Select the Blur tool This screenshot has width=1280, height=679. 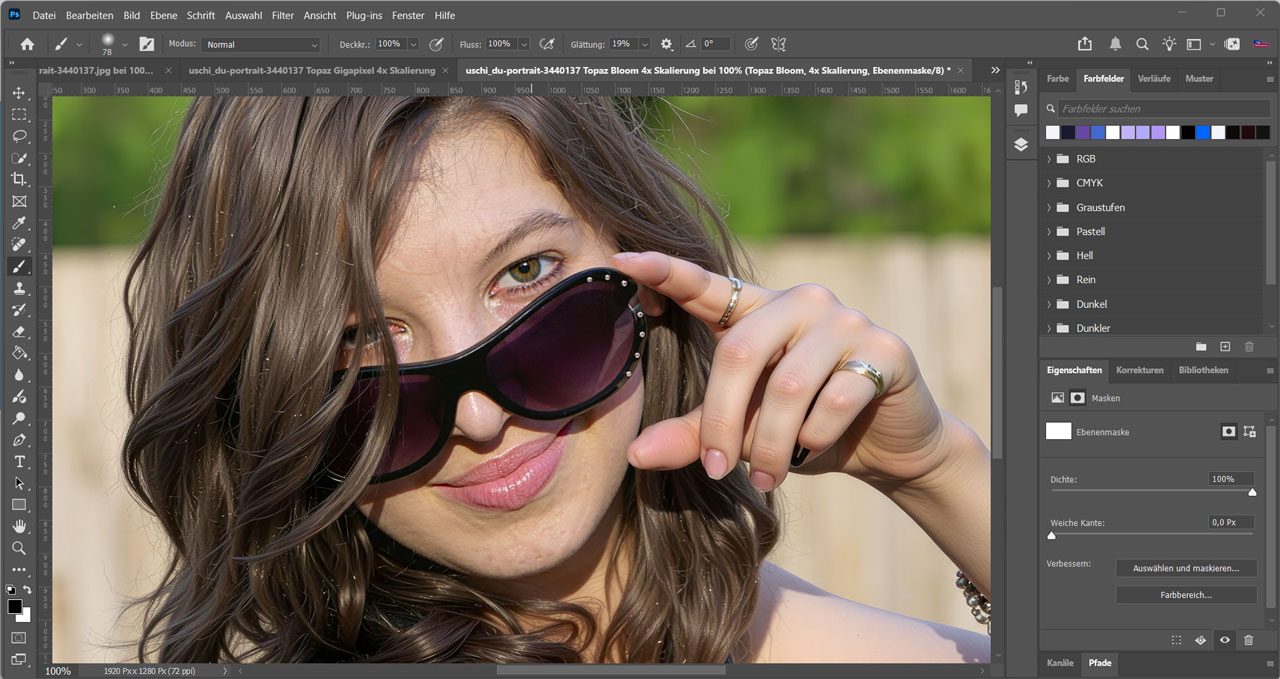click(x=19, y=375)
